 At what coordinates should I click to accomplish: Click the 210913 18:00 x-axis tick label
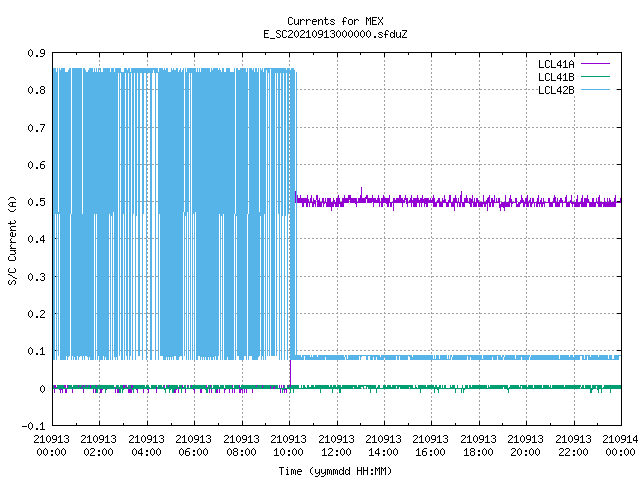click(478, 446)
